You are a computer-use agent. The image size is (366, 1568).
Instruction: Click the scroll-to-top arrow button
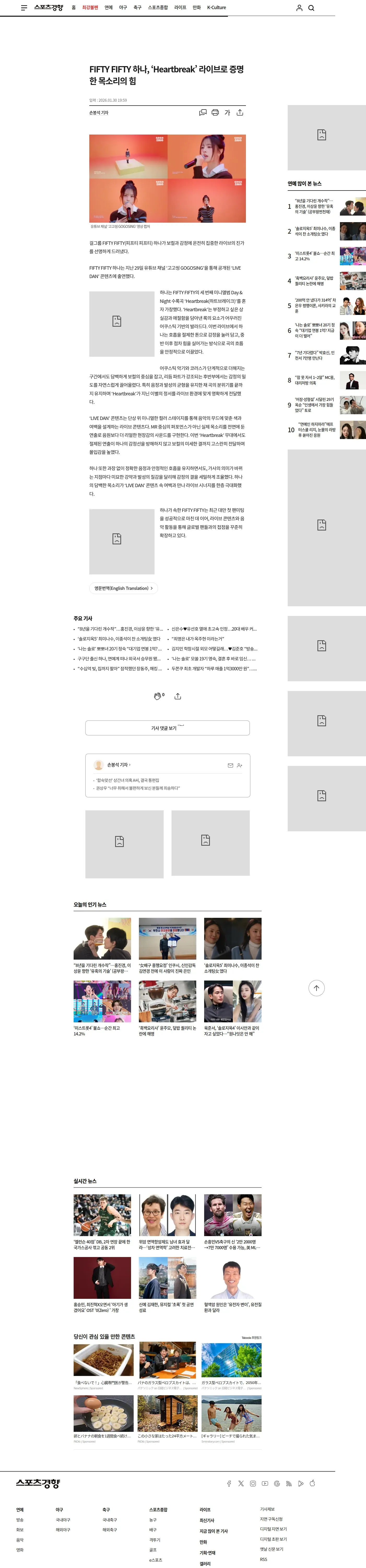point(316,988)
